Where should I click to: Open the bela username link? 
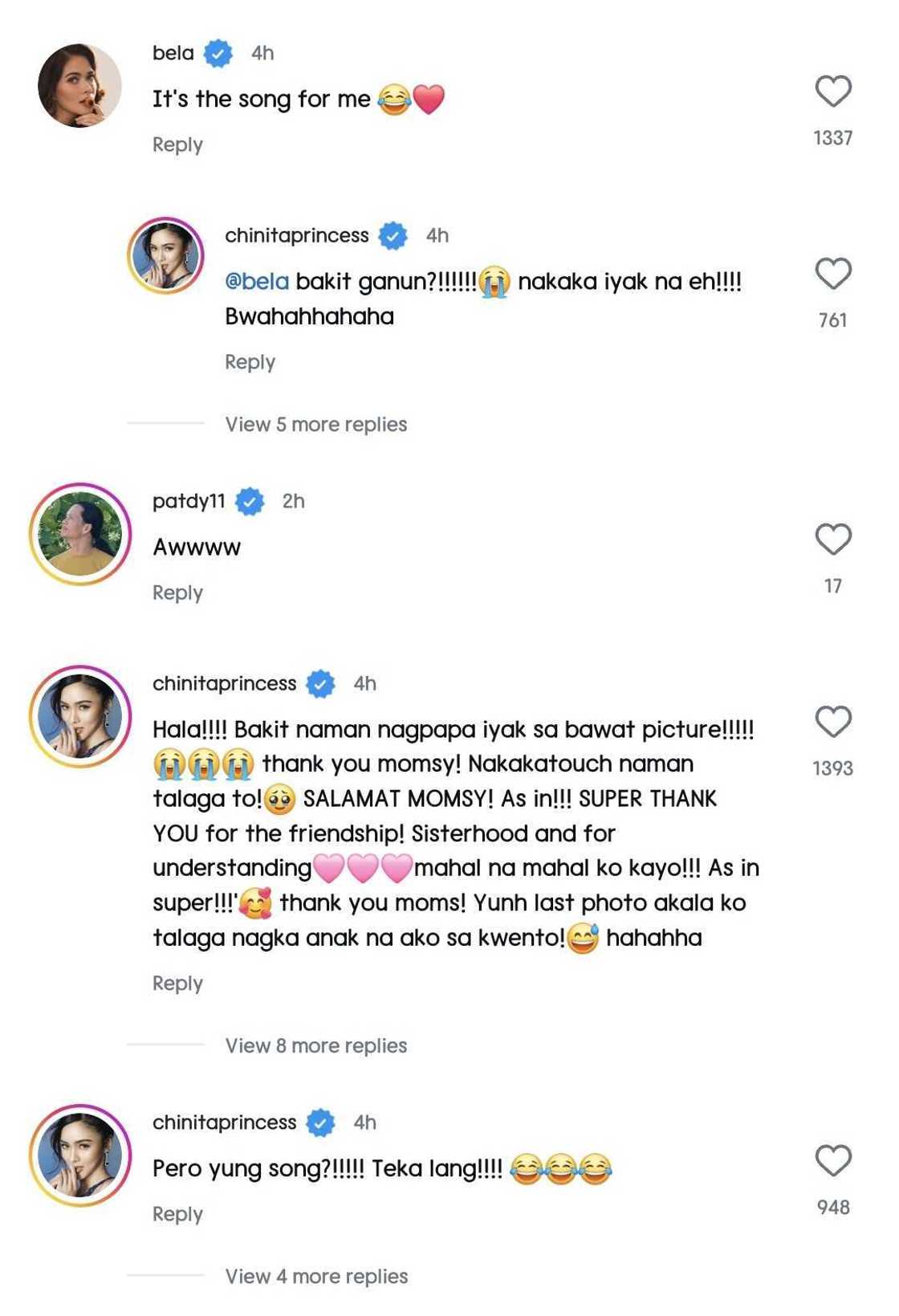tap(173, 53)
